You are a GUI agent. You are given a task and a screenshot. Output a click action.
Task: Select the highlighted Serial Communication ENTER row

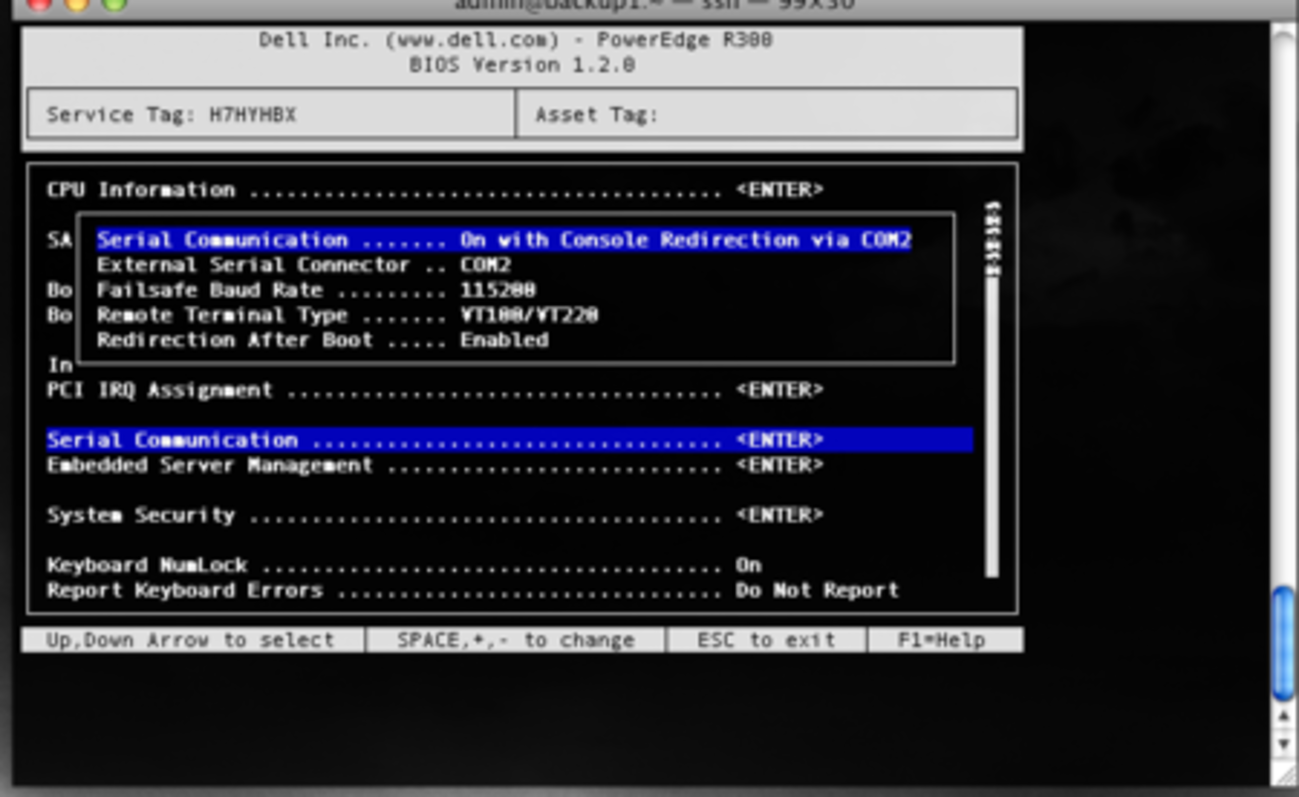[x=509, y=440]
